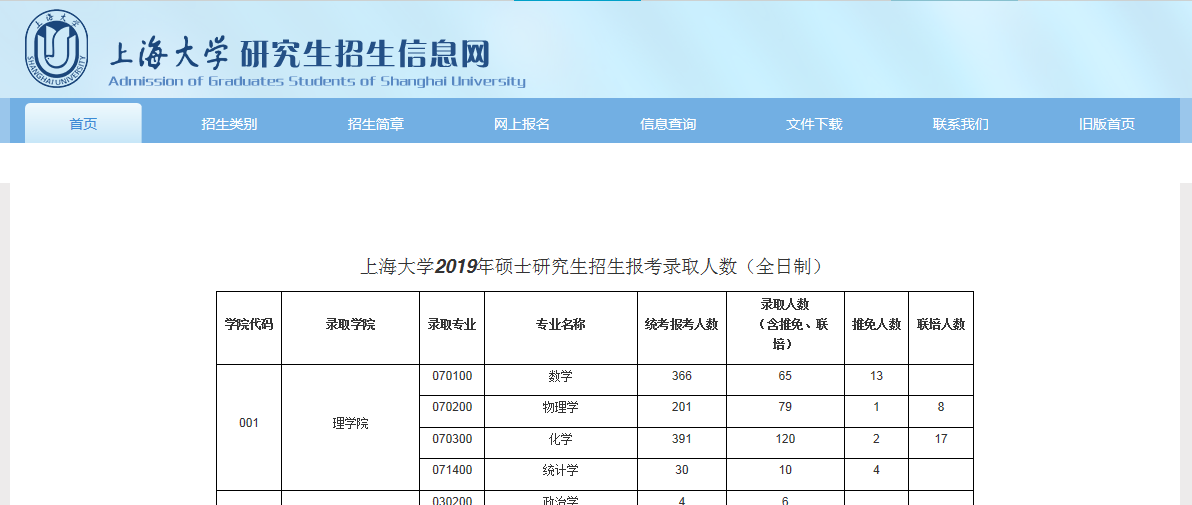Open the 招生类别 menu item
Image resolution: width=1192 pixels, height=505 pixels.
tap(229, 124)
